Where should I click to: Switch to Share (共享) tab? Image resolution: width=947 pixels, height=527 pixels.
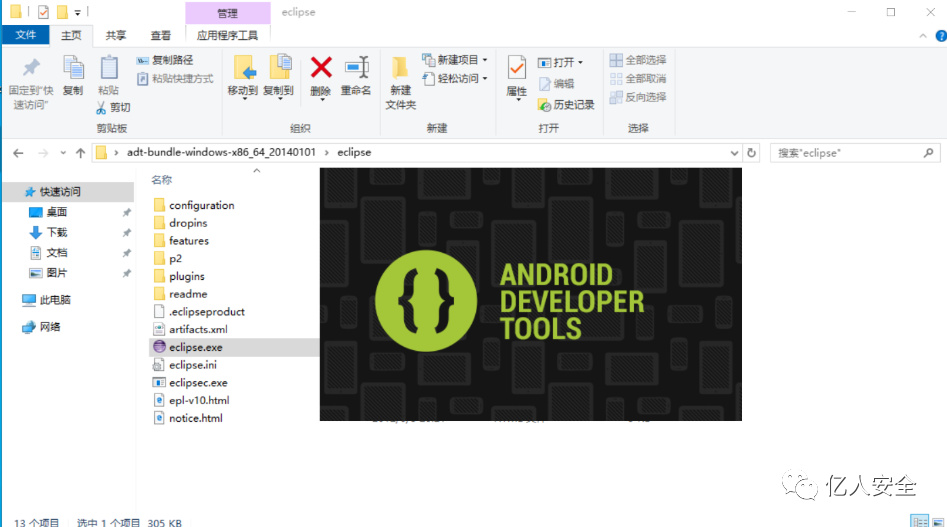click(x=115, y=36)
